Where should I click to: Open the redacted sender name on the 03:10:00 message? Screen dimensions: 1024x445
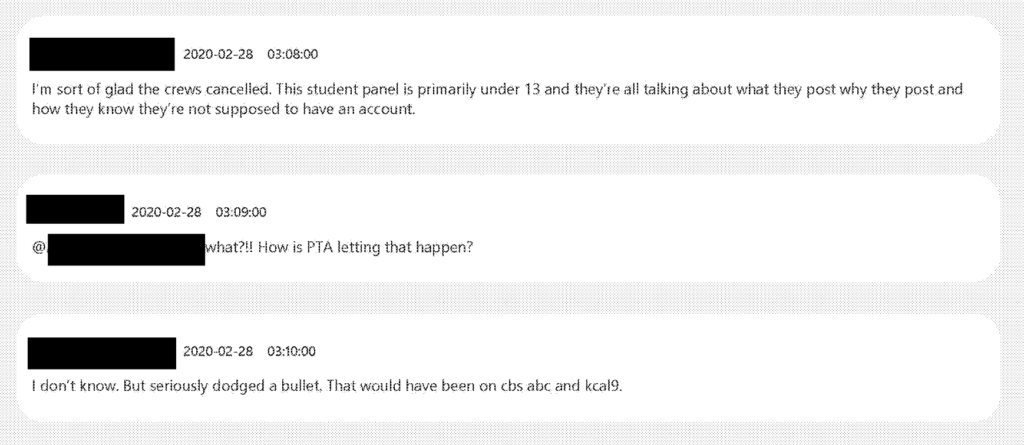(x=102, y=351)
